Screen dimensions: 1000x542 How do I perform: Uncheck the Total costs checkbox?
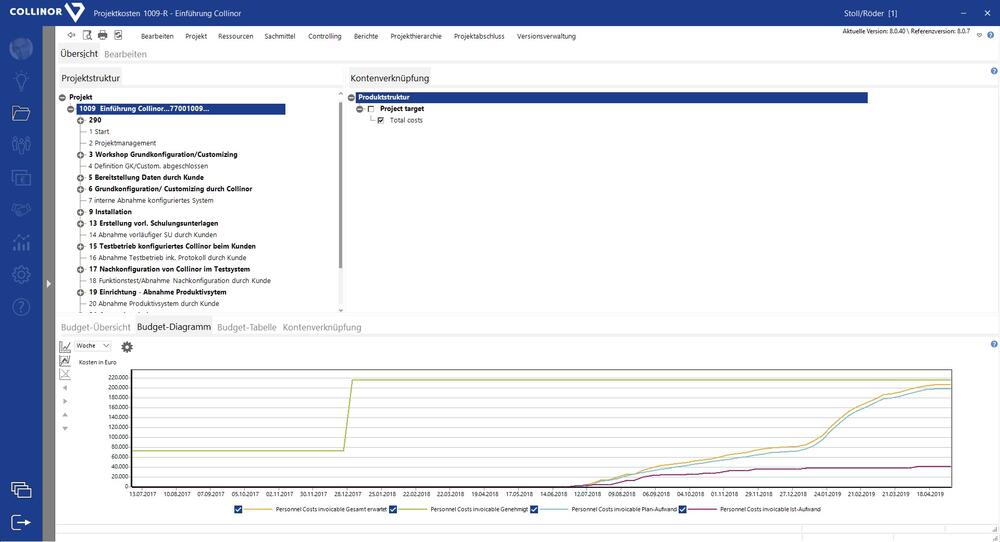380,120
